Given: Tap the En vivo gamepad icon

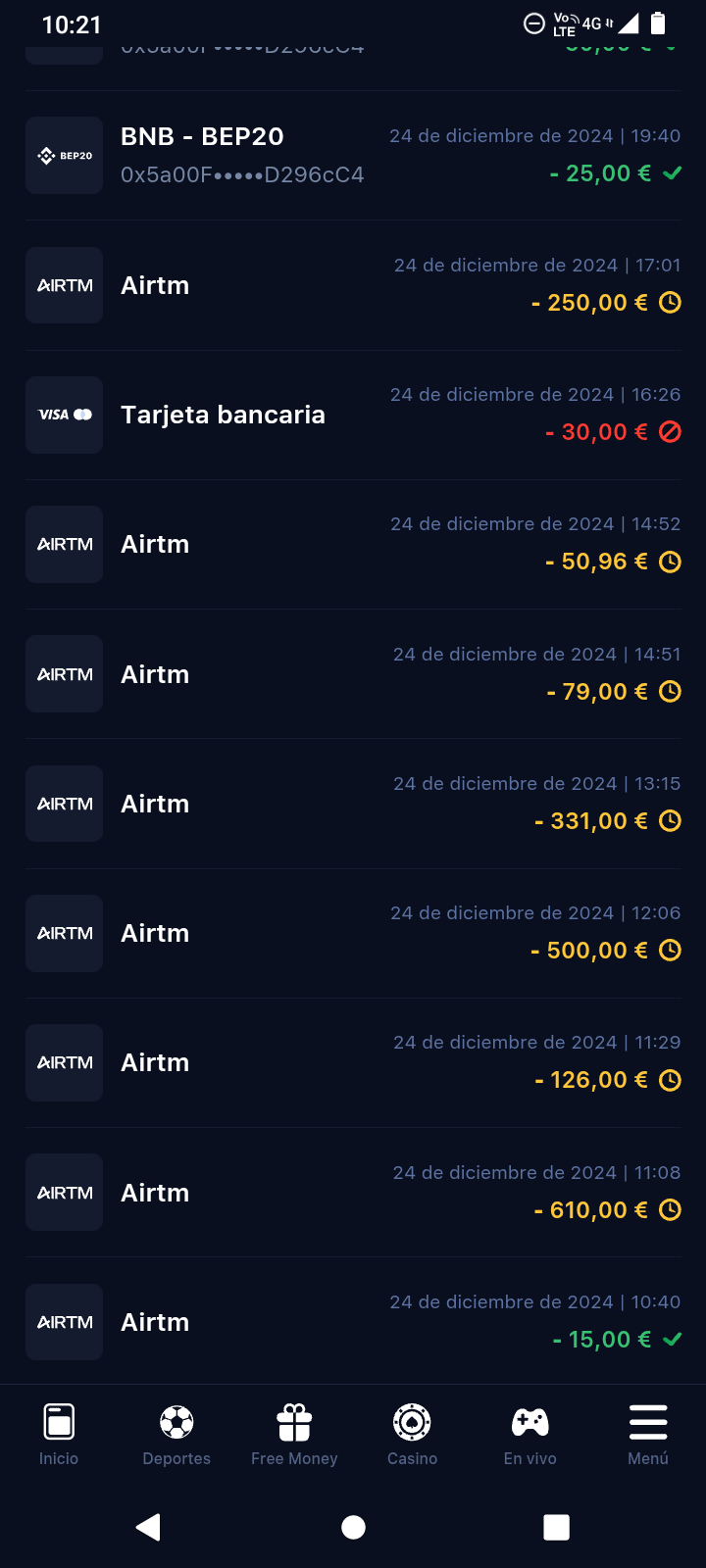Looking at the screenshot, I should click(x=530, y=1422).
